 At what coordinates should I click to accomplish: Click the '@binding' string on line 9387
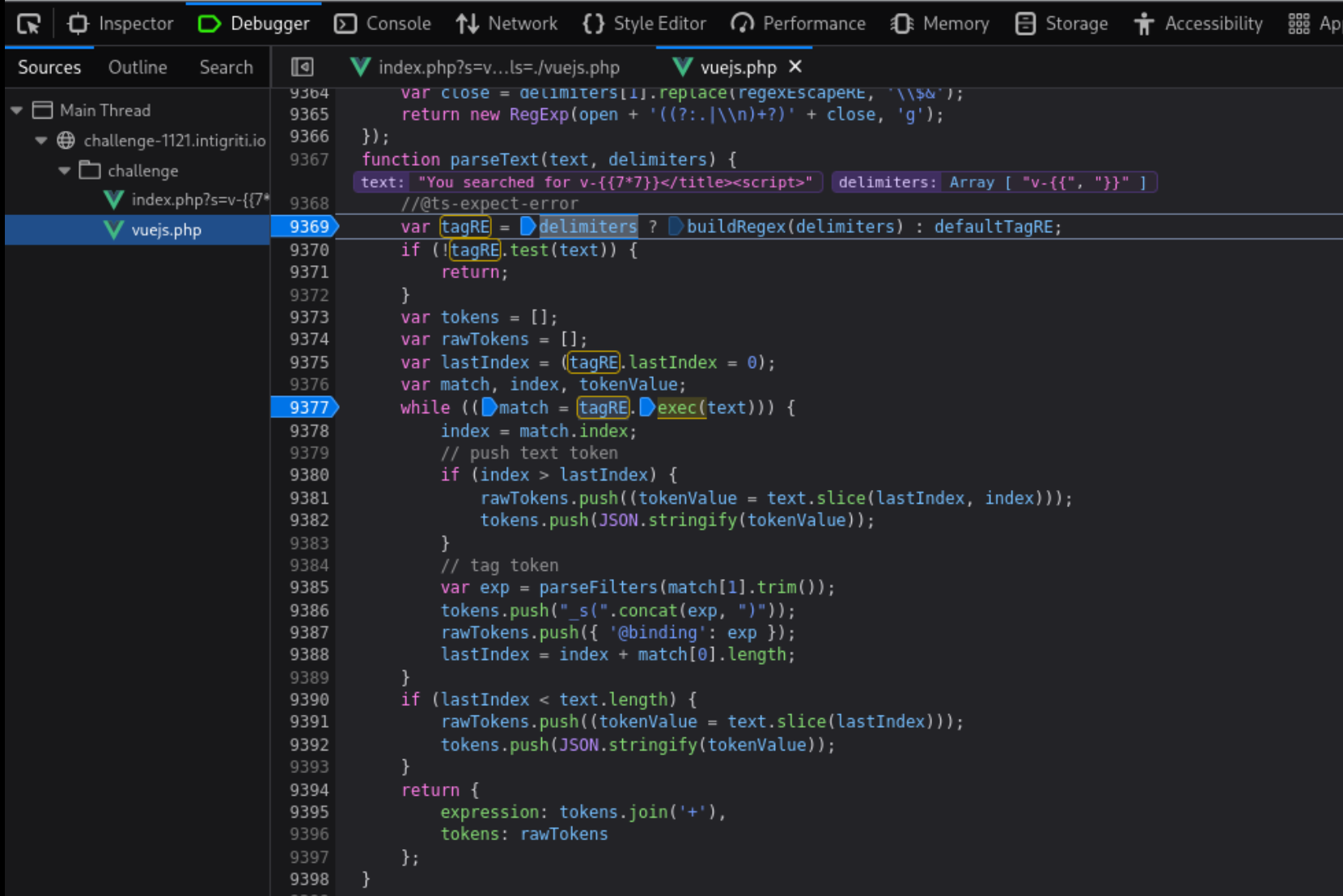pyautogui.click(x=653, y=632)
